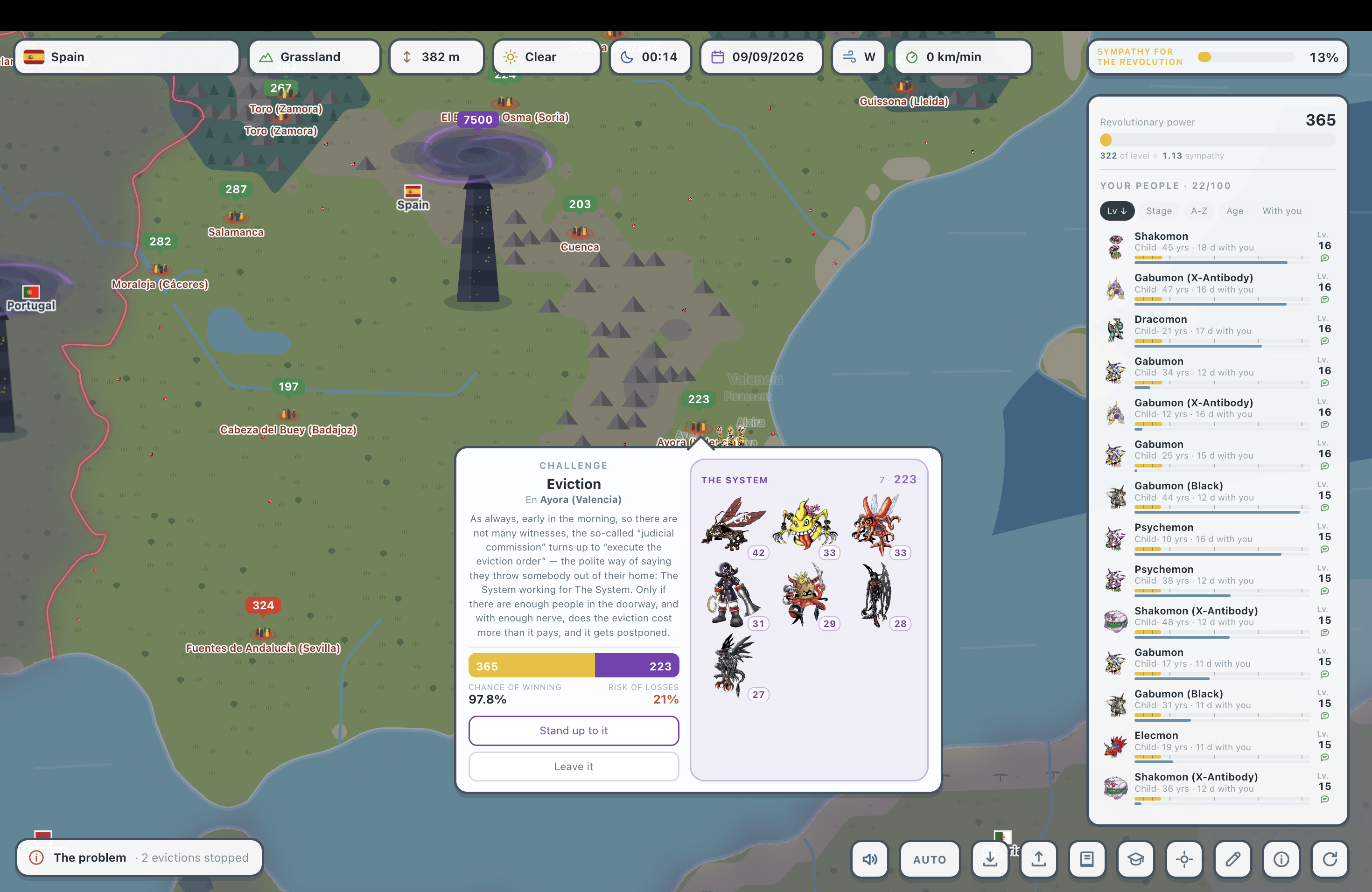Viewport: 1372px width, 892px height.
Task: Open The problem status panel
Action: tap(139, 857)
